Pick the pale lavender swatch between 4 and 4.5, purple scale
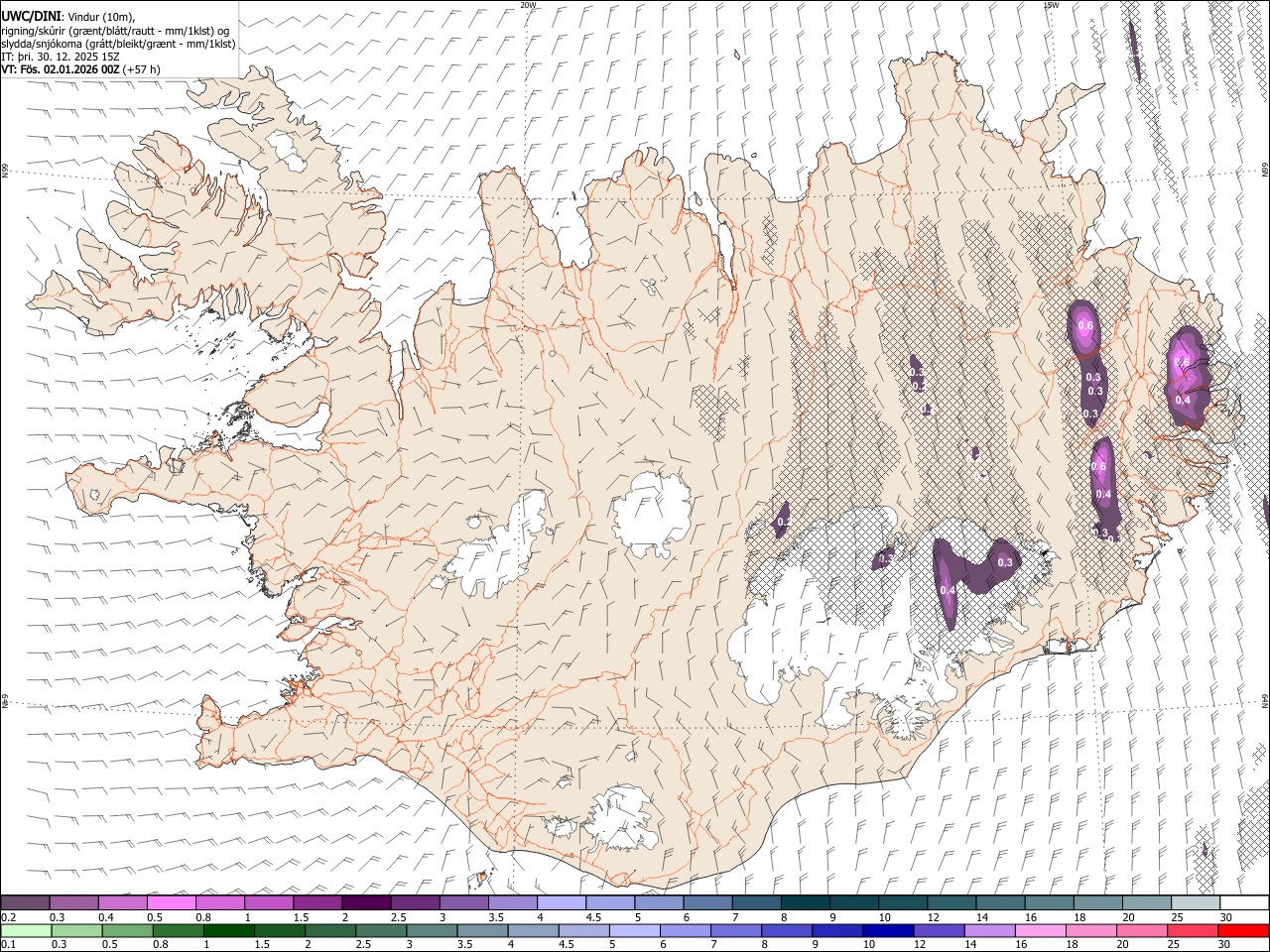This screenshot has height=952, width=1270. point(562,903)
